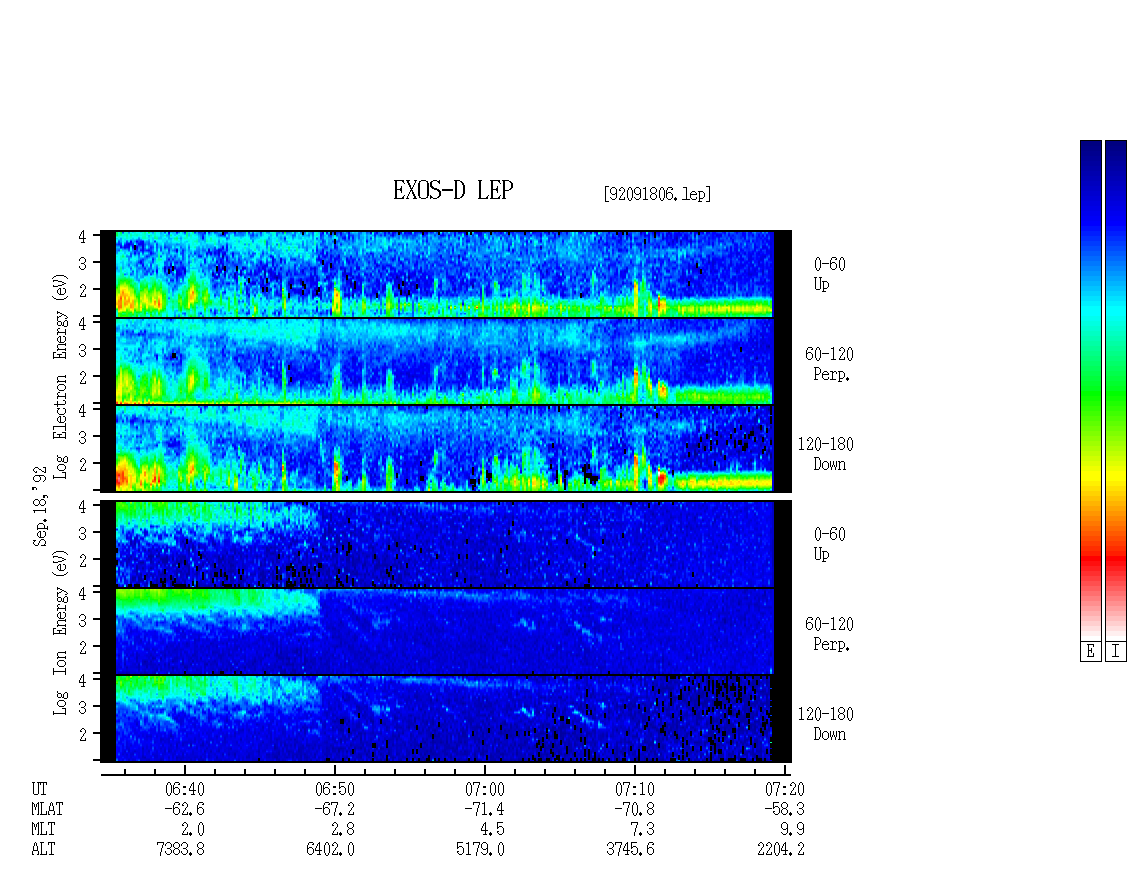The width and height of the screenshot is (1130, 875).
Task: Click the 06:50 UT tick label
Action: (x=335, y=789)
